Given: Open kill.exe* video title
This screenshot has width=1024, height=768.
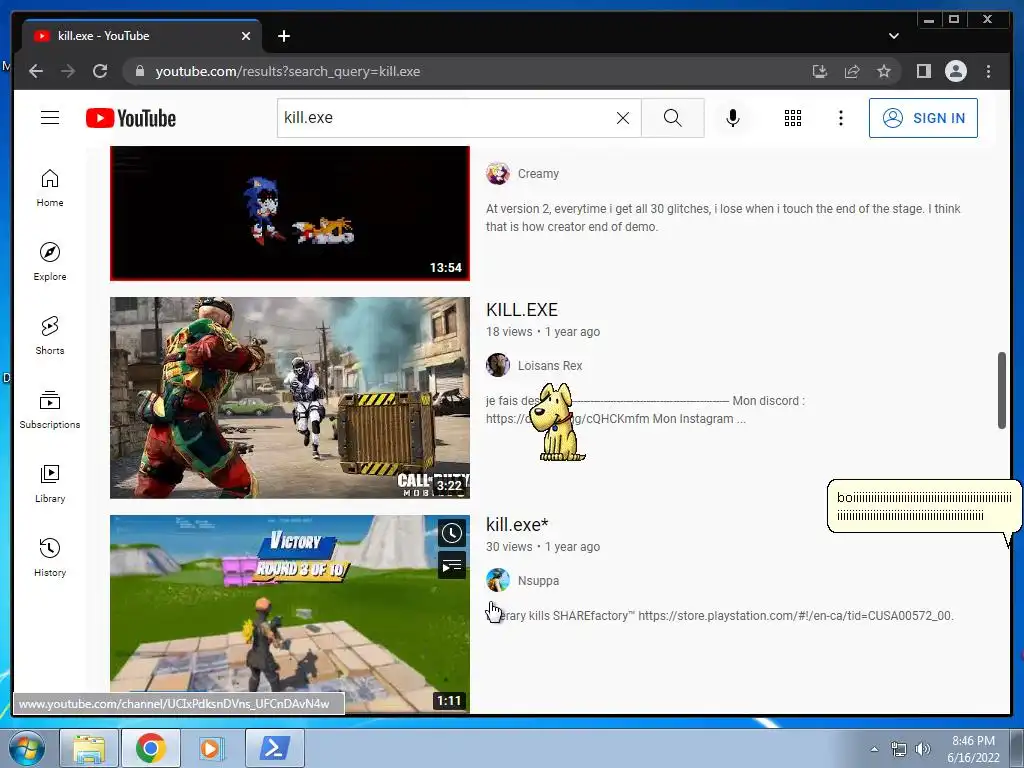Looking at the screenshot, I should 517,524.
